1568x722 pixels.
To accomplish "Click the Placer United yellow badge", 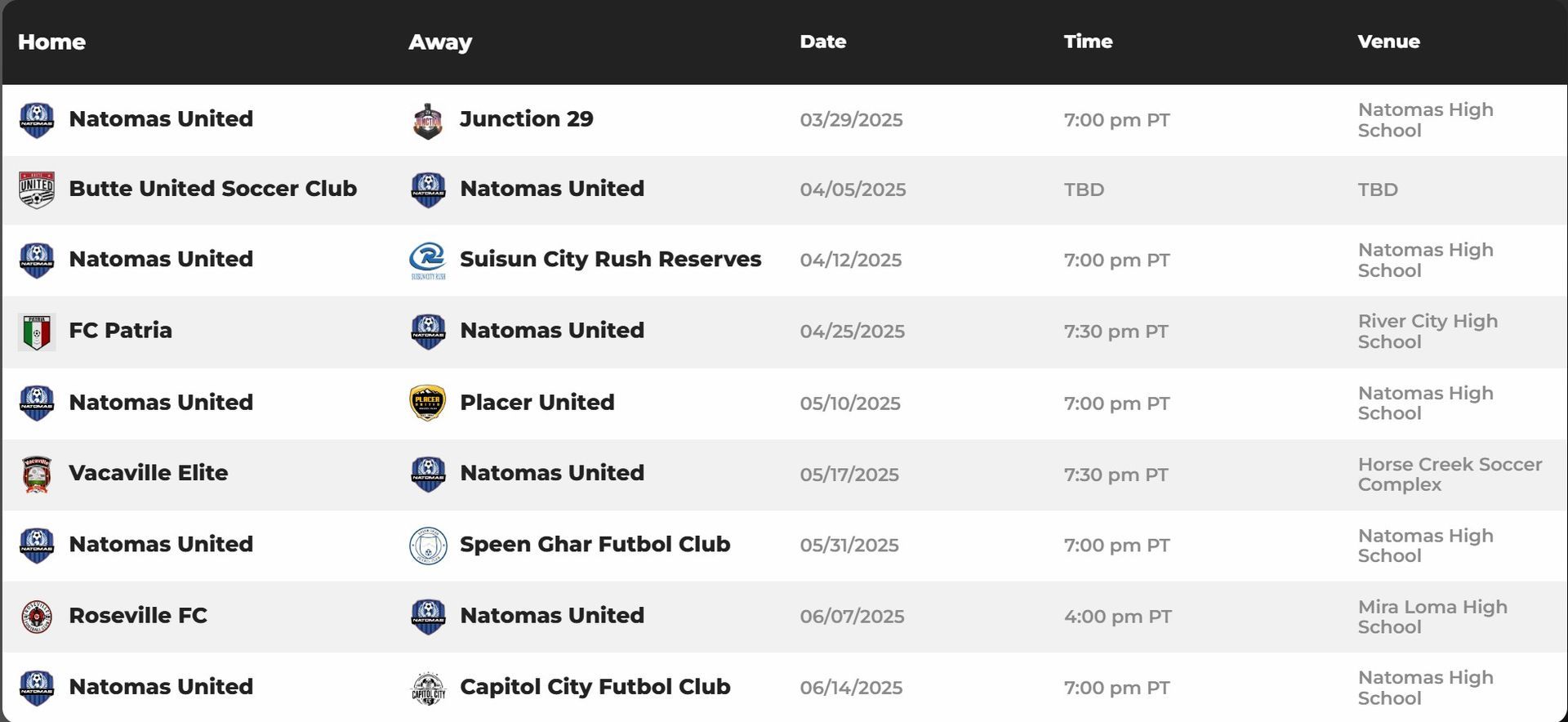I will [x=428, y=403].
